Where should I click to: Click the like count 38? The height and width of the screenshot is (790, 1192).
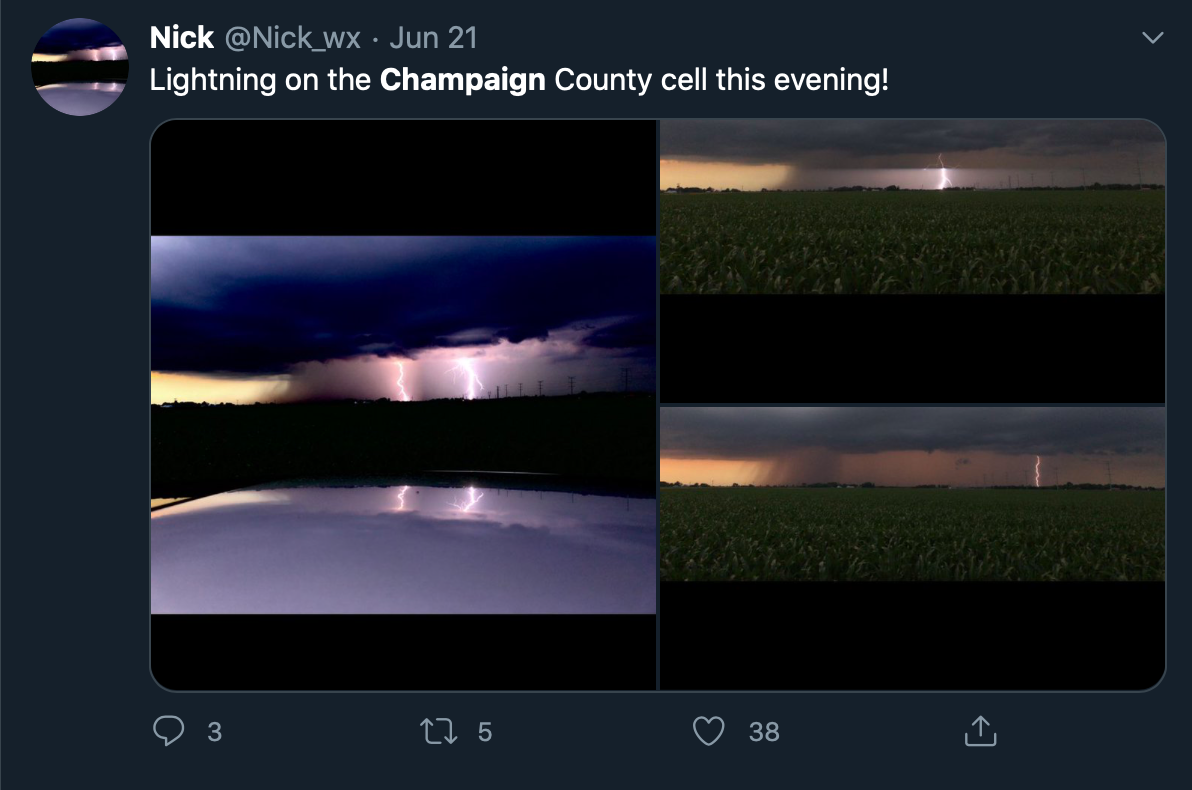coord(764,732)
